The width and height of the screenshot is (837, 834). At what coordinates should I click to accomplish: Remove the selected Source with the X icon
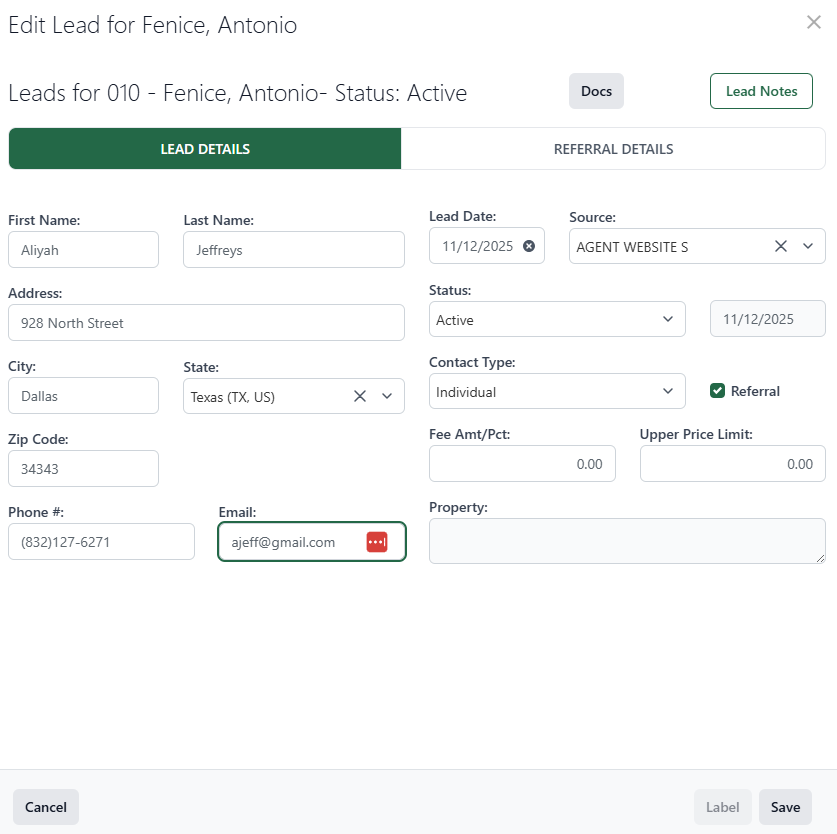781,245
